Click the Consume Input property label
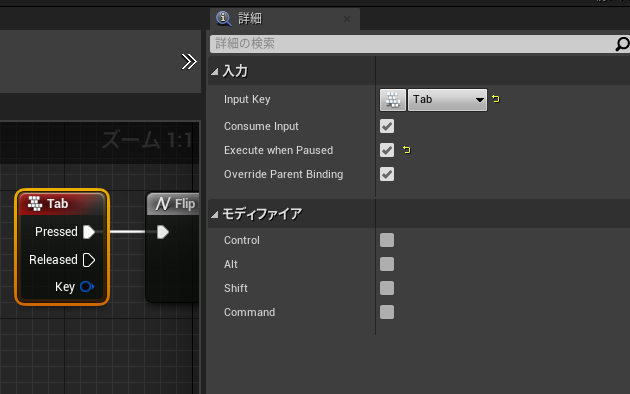 click(261, 126)
